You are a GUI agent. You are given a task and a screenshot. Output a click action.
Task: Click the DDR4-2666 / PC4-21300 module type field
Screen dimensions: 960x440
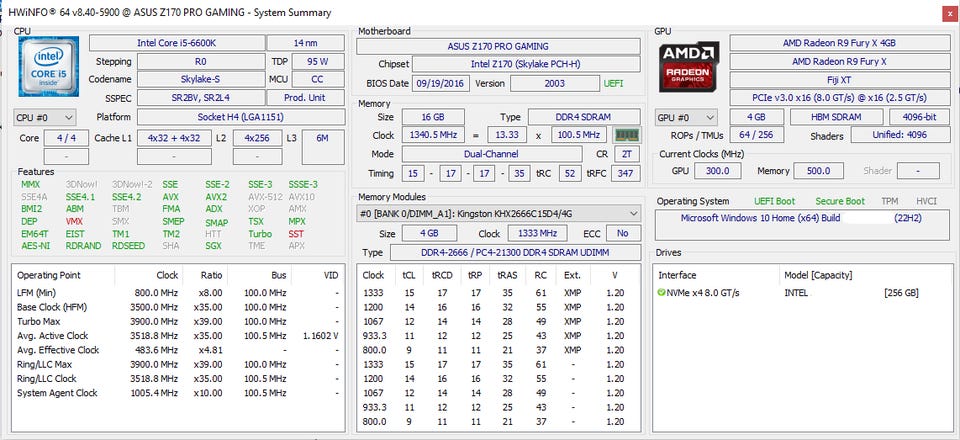click(x=515, y=253)
